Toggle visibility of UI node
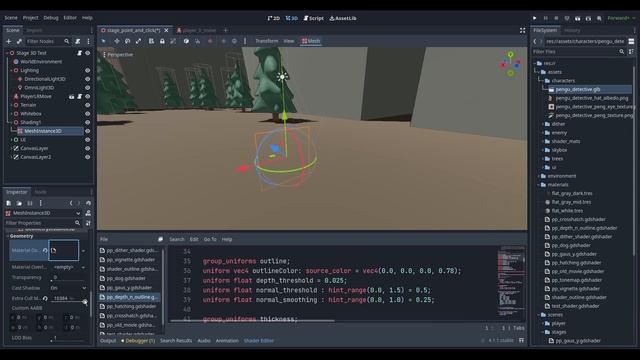Viewport: 640px width, 360px height. pos(87,140)
